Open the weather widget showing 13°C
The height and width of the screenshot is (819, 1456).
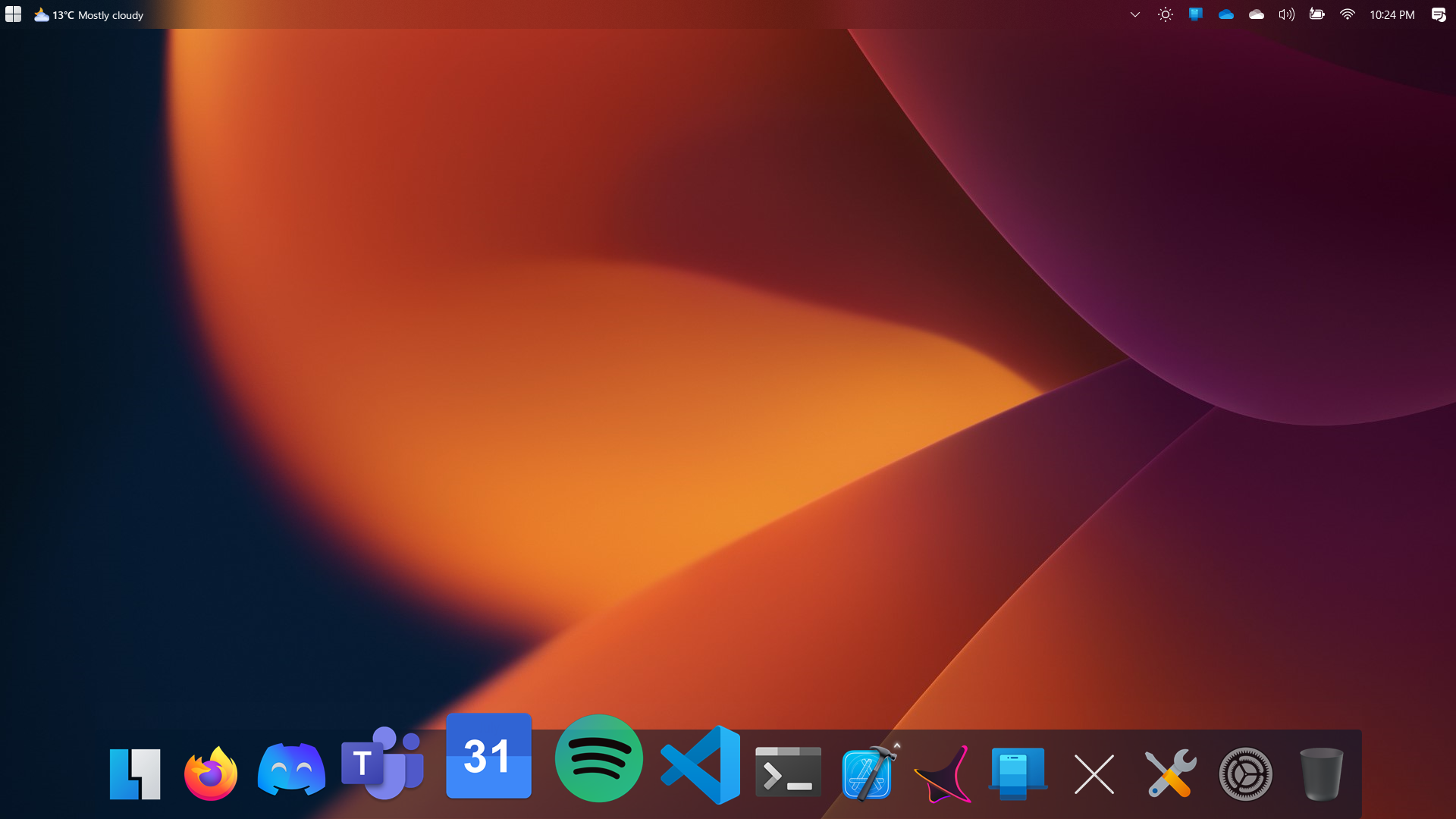click(89, 15)
